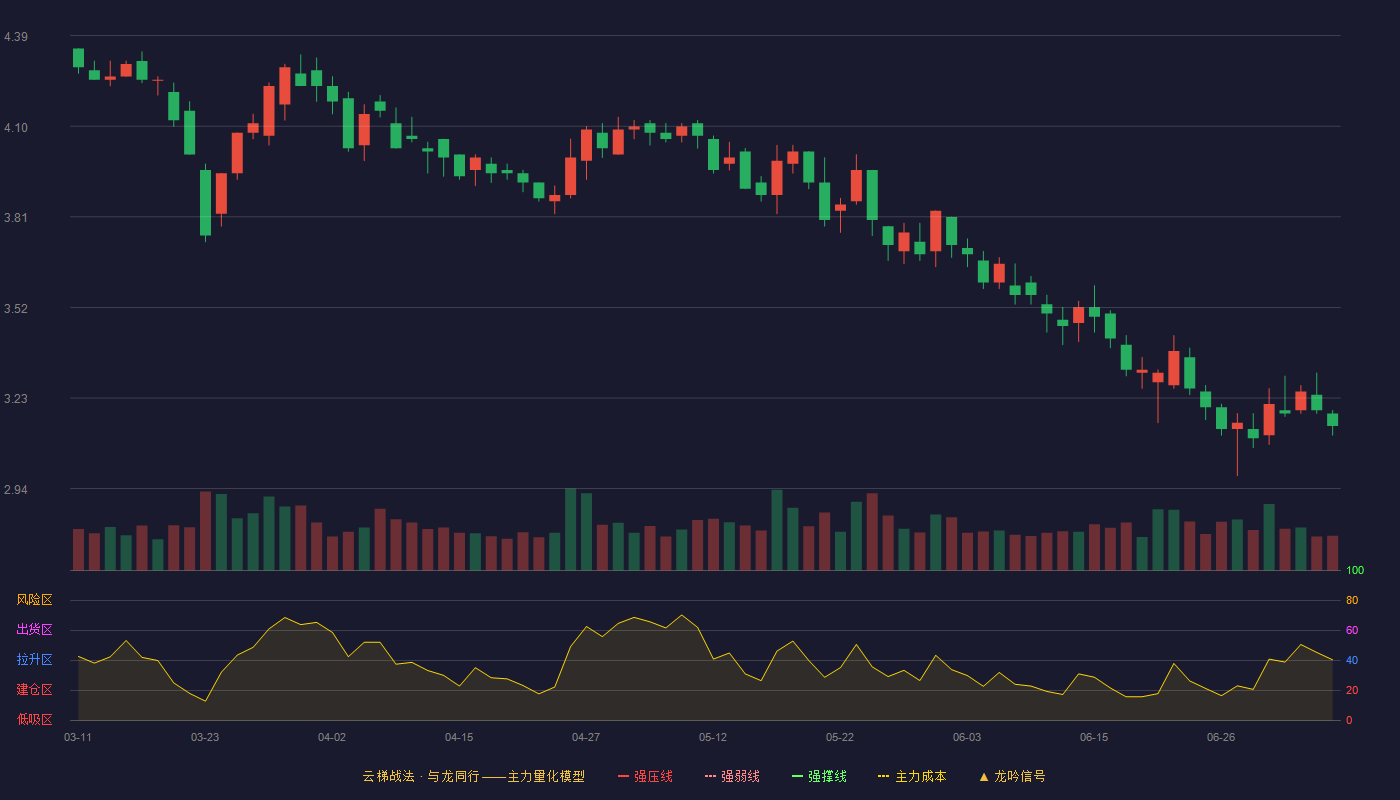Viewport: 1400px width, 800px height.
Task: Click the 建仓区 zone label
Action: [34, 690]
